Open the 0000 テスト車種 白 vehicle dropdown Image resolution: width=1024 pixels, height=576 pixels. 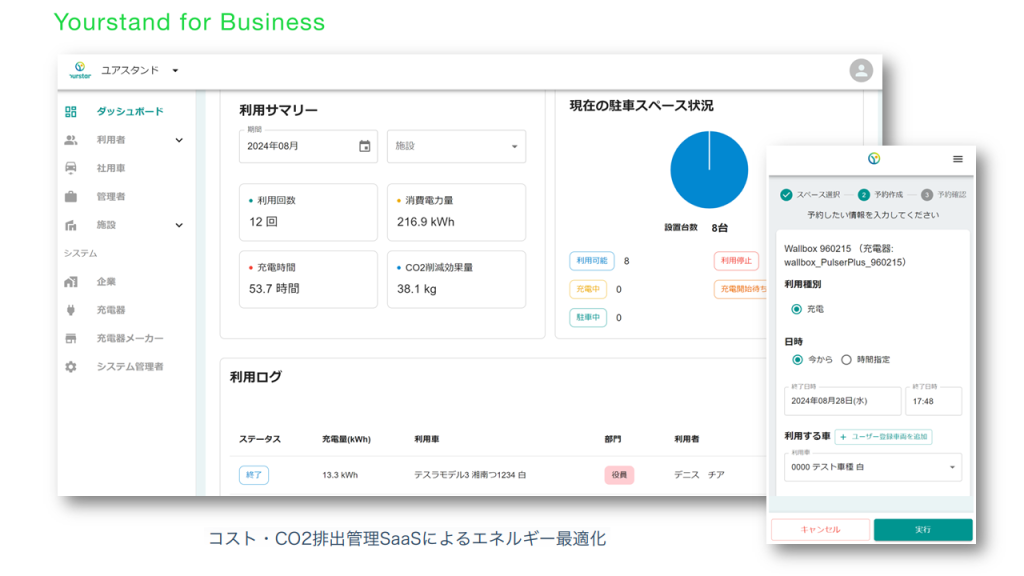coord(870,467)
